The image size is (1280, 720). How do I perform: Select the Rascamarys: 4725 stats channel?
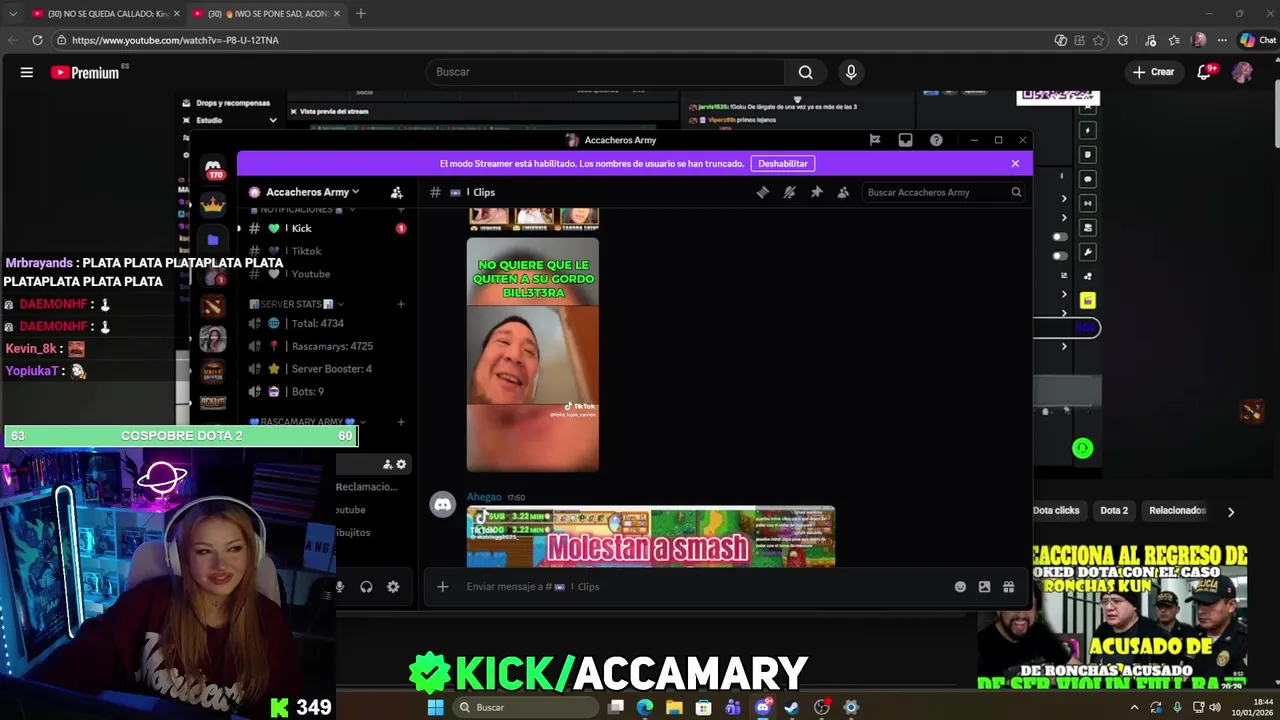326,346
